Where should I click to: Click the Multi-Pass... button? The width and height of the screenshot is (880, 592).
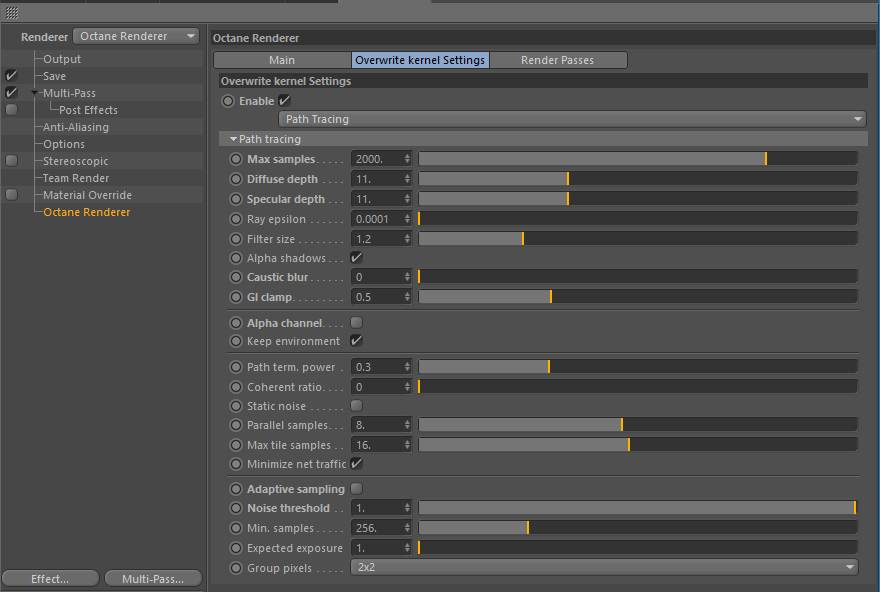click(x=153, y=579)
